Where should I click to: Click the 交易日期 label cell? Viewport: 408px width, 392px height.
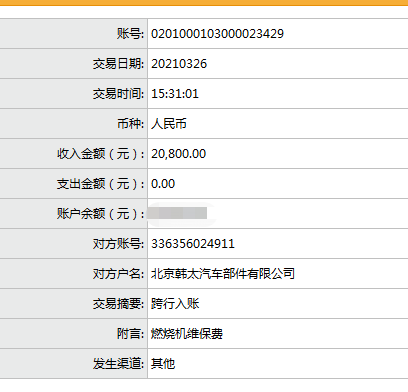[x=73, y=64]
